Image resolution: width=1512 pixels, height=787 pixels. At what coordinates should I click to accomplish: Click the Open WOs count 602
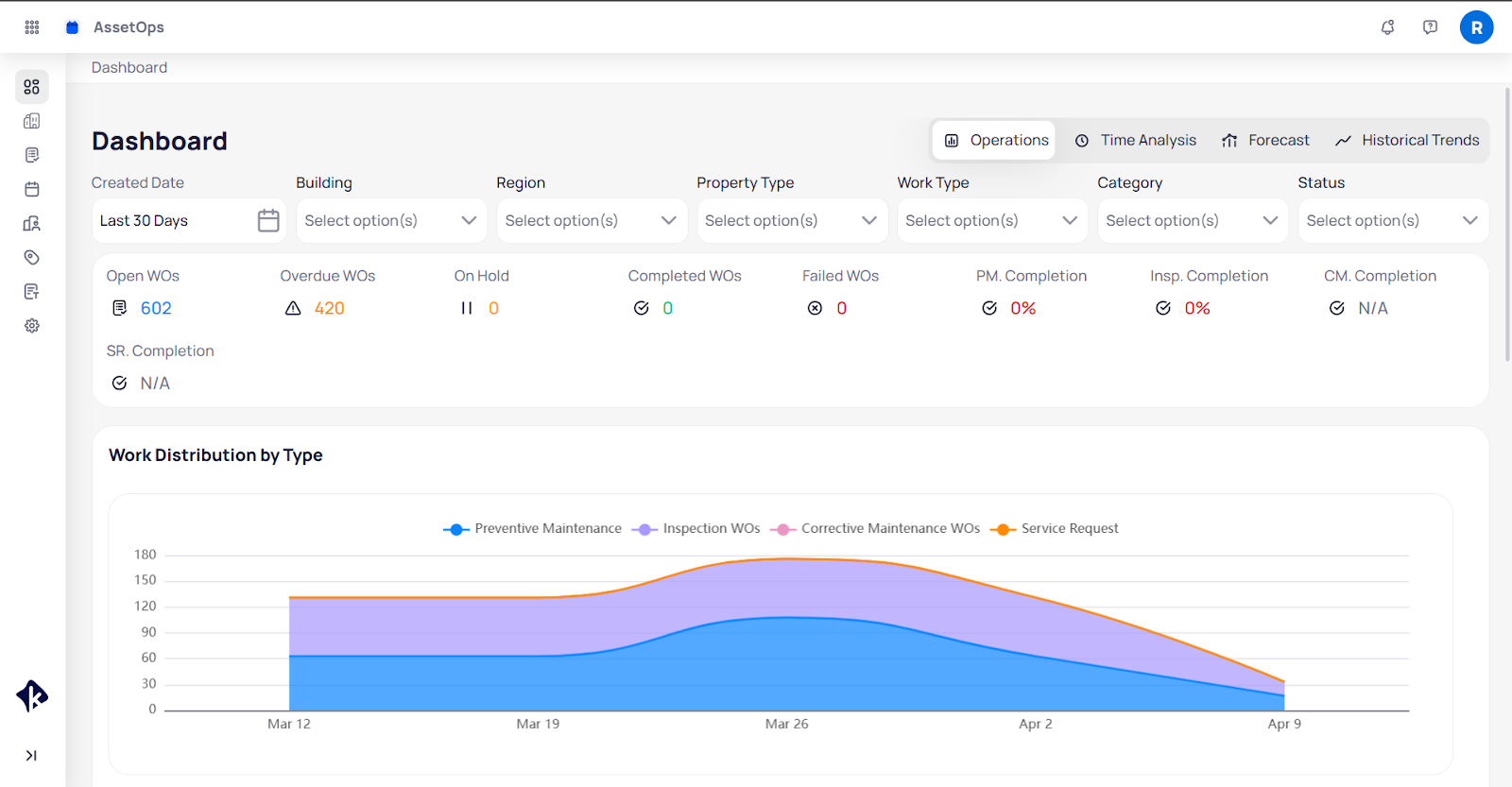156,309
